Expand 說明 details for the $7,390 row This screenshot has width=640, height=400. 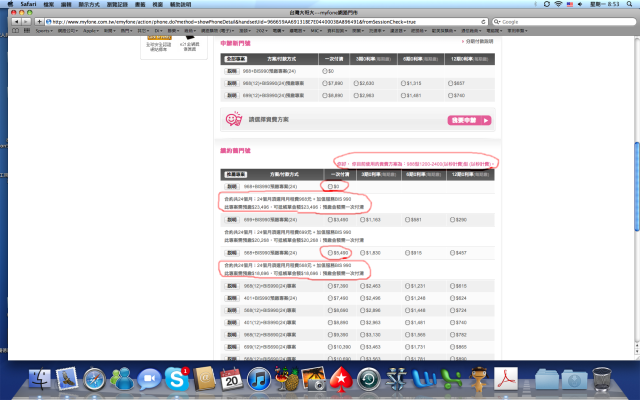coord(232,286)
